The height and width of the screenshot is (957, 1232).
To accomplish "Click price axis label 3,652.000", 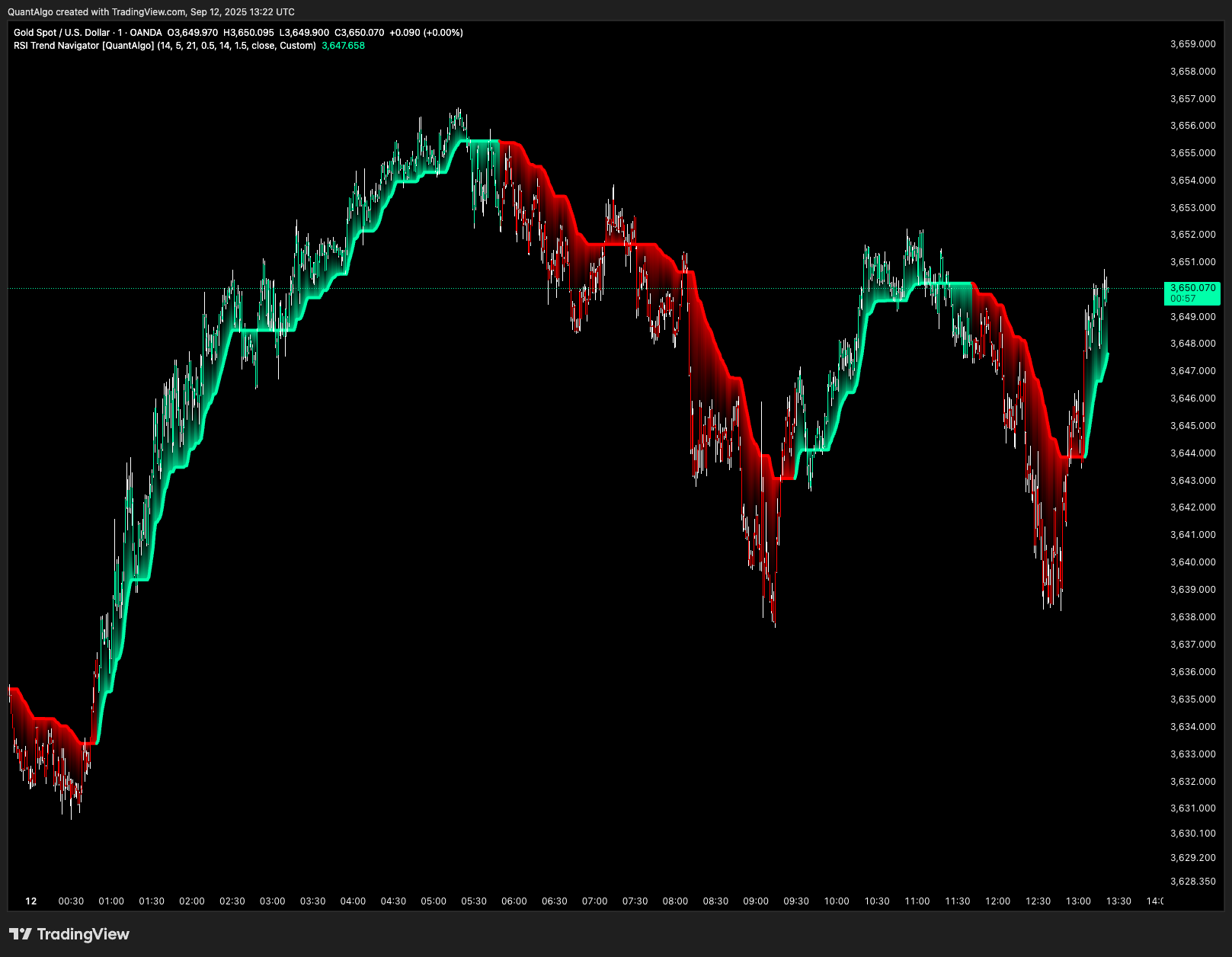I will (x=1193, y=235).
